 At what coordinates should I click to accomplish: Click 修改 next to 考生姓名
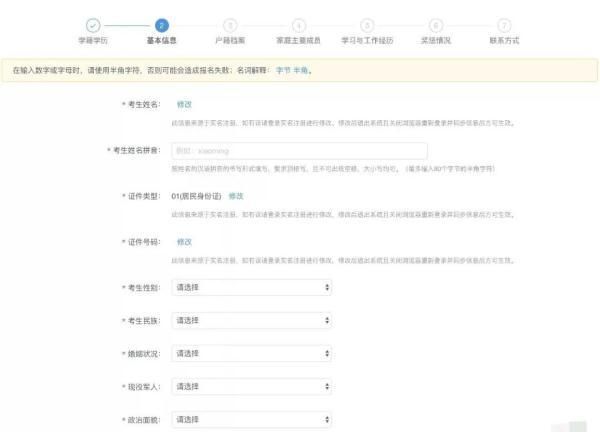click(x=184, y=104)
